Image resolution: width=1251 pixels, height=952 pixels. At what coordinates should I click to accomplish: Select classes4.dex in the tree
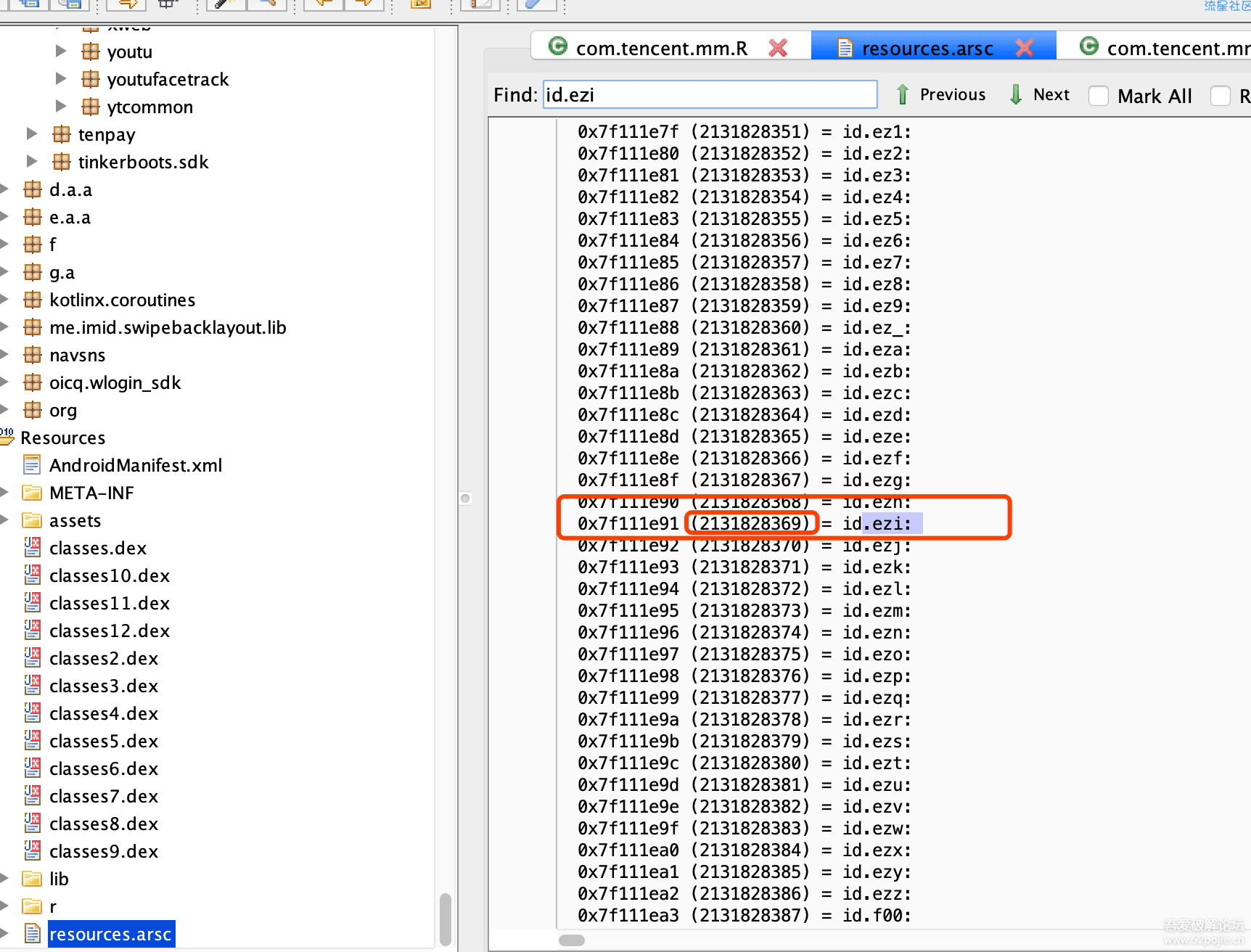(104, 713)
